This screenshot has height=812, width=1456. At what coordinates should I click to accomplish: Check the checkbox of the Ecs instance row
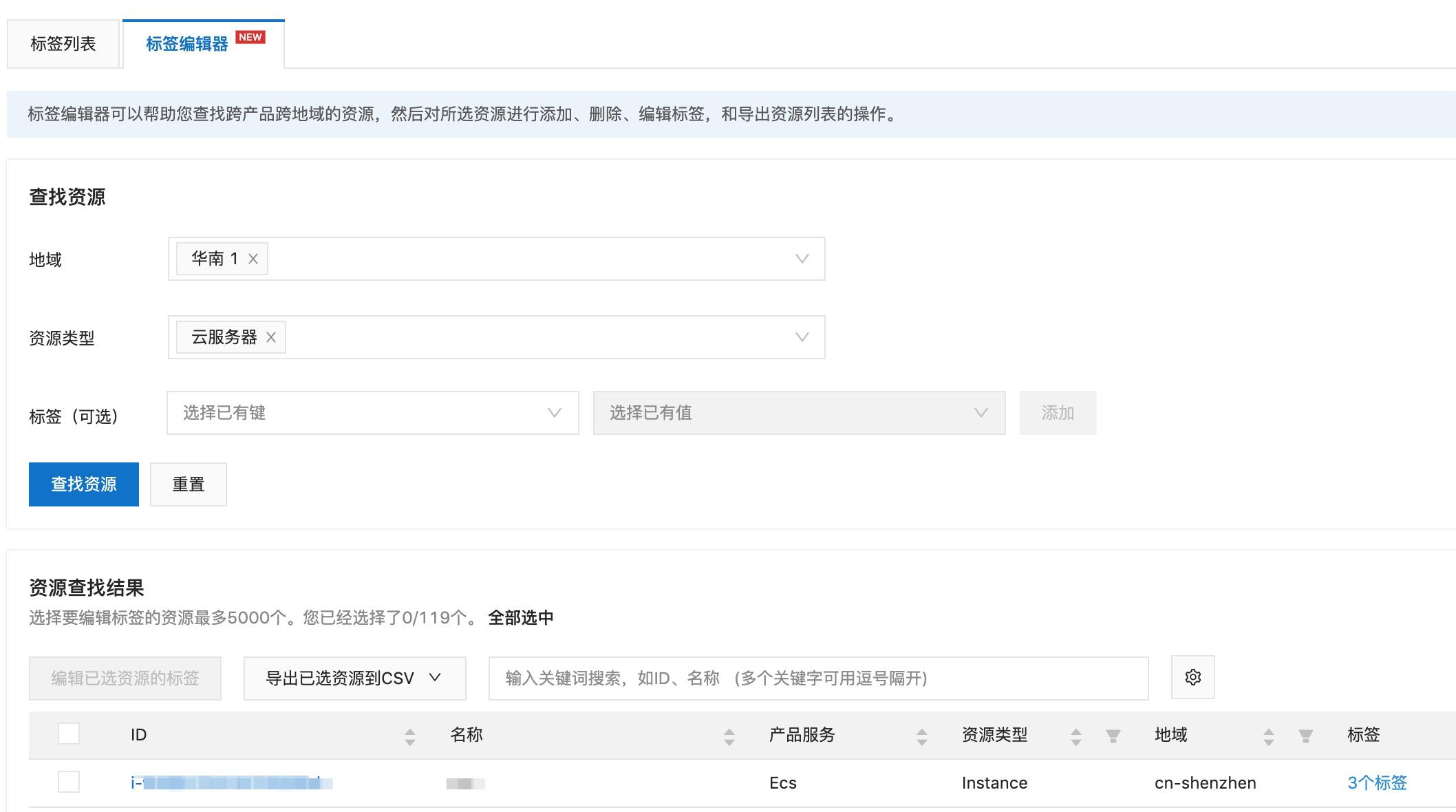68,782
